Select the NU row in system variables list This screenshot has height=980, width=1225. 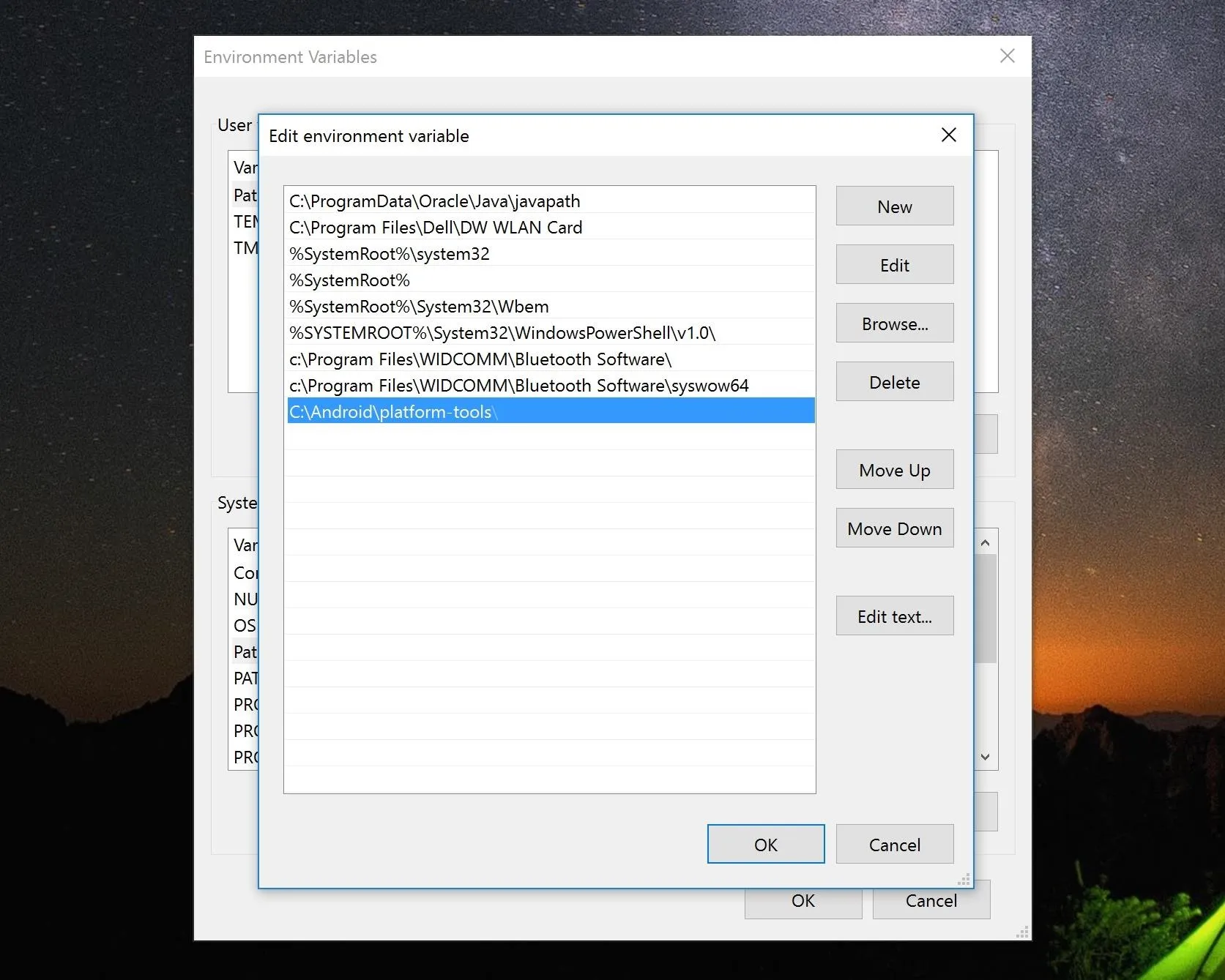245,599
